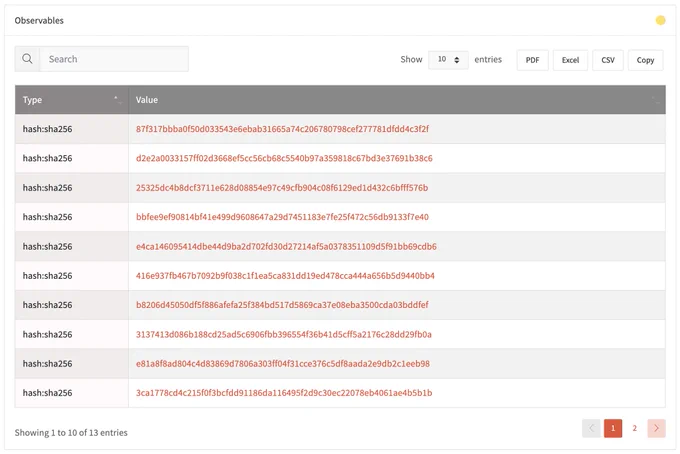
Task: Export the table as CSV
Action: point(608,60)
